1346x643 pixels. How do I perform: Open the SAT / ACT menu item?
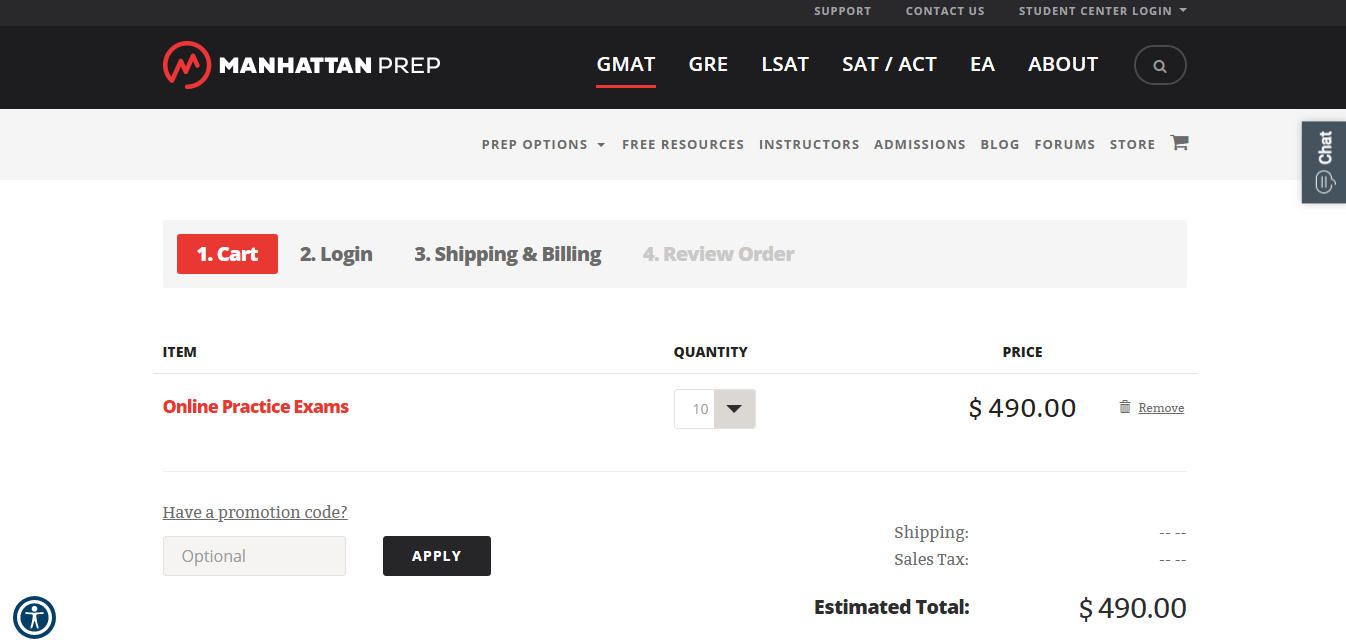(x=889, y=65)
